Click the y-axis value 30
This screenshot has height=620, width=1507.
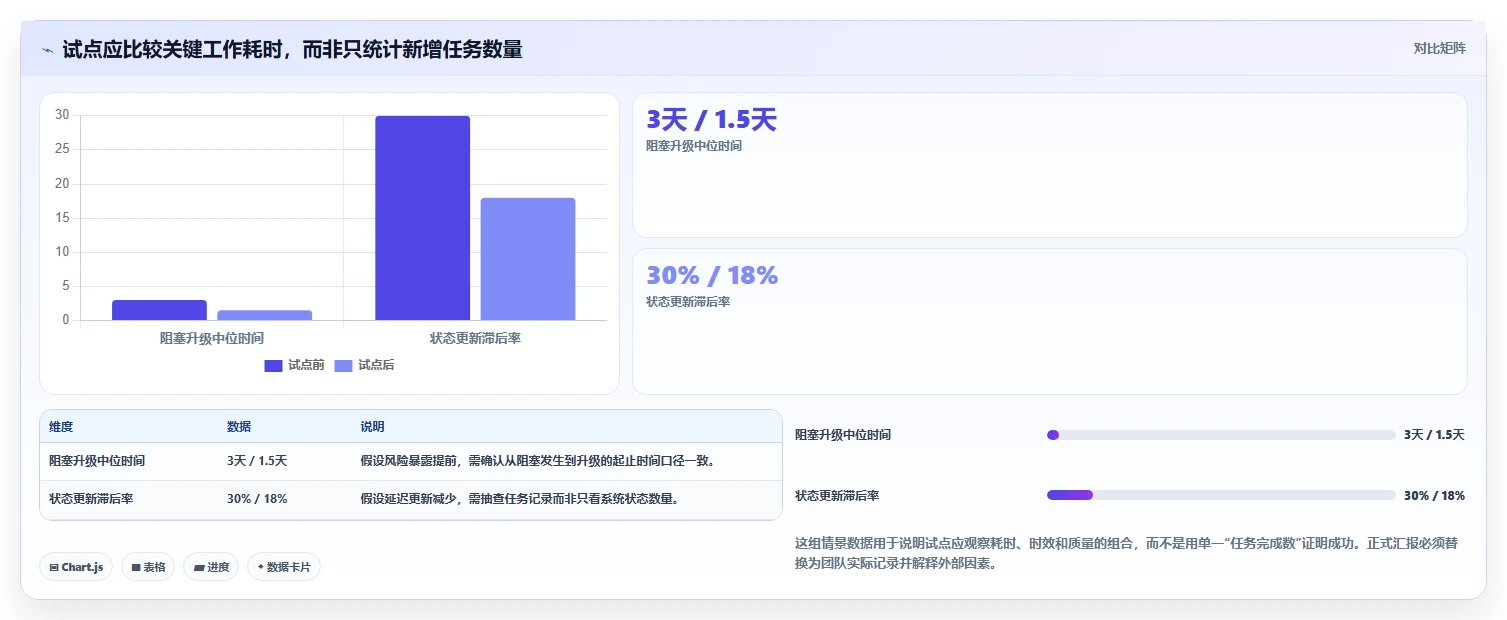tap(62, 115)
